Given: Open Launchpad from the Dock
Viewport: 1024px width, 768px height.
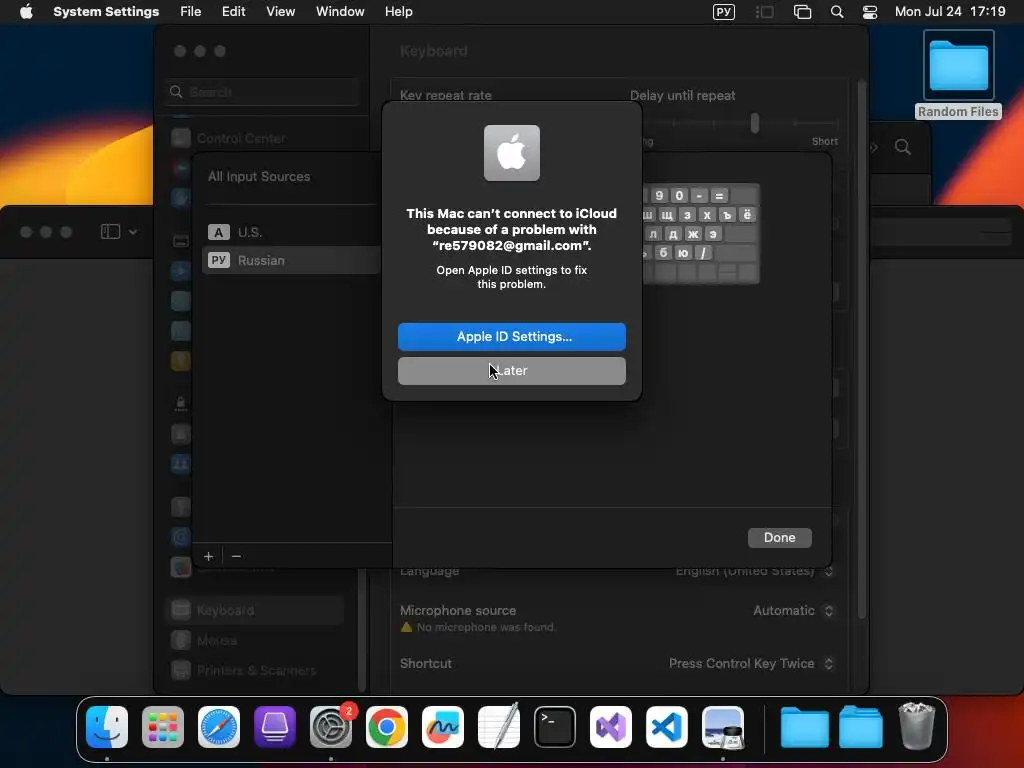Looking at the screenshot, I should [163, 727].
